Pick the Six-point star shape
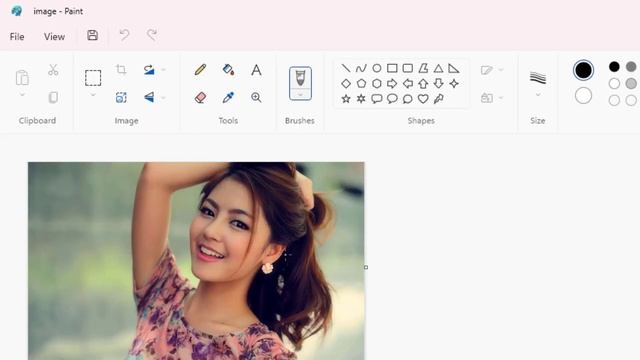The width and height of the screenshot is (640, 360). [361, 99]
